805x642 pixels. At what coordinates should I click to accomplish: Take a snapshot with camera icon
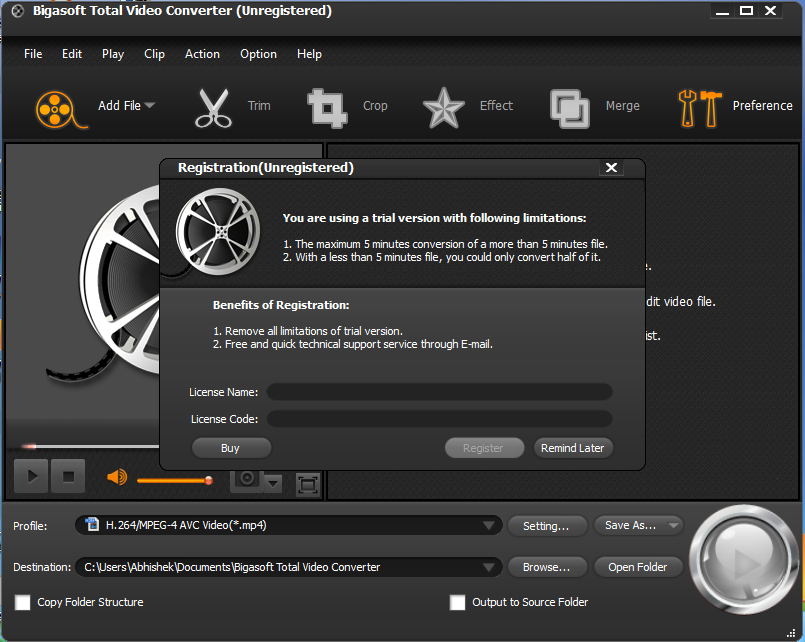click(x=246, y=481)
